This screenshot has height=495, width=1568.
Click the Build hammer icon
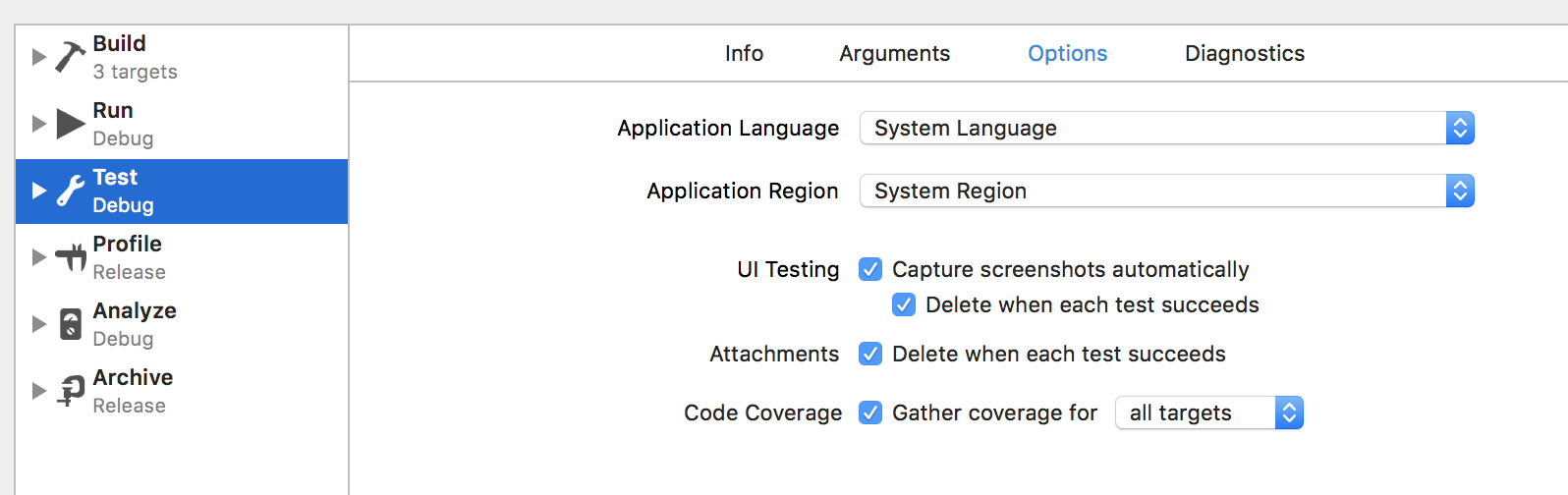click(x=70, y=57)
